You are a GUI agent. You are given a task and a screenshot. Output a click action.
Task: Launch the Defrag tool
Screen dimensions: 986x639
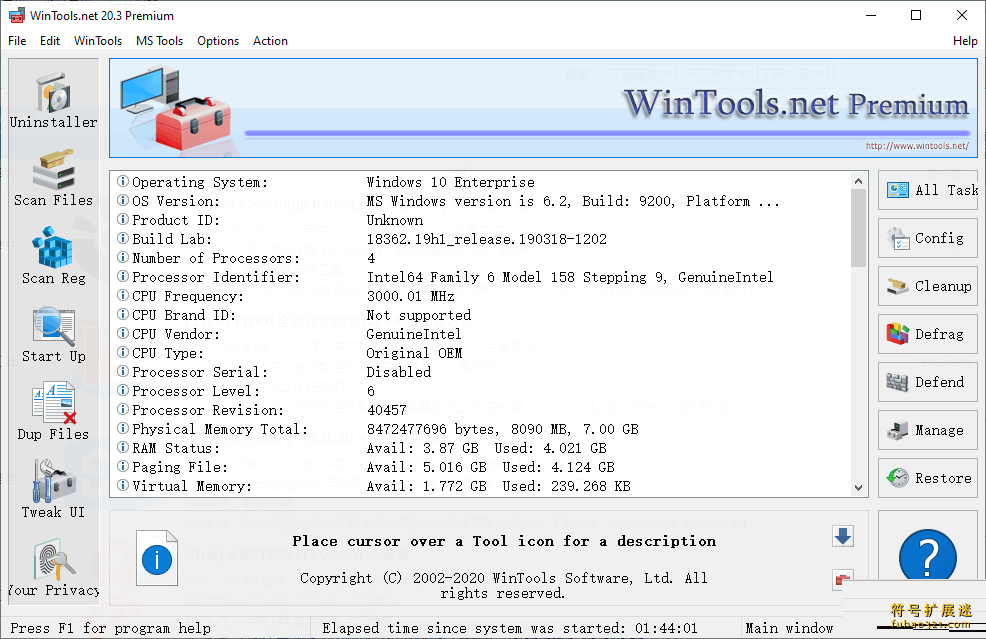(928, 334)
